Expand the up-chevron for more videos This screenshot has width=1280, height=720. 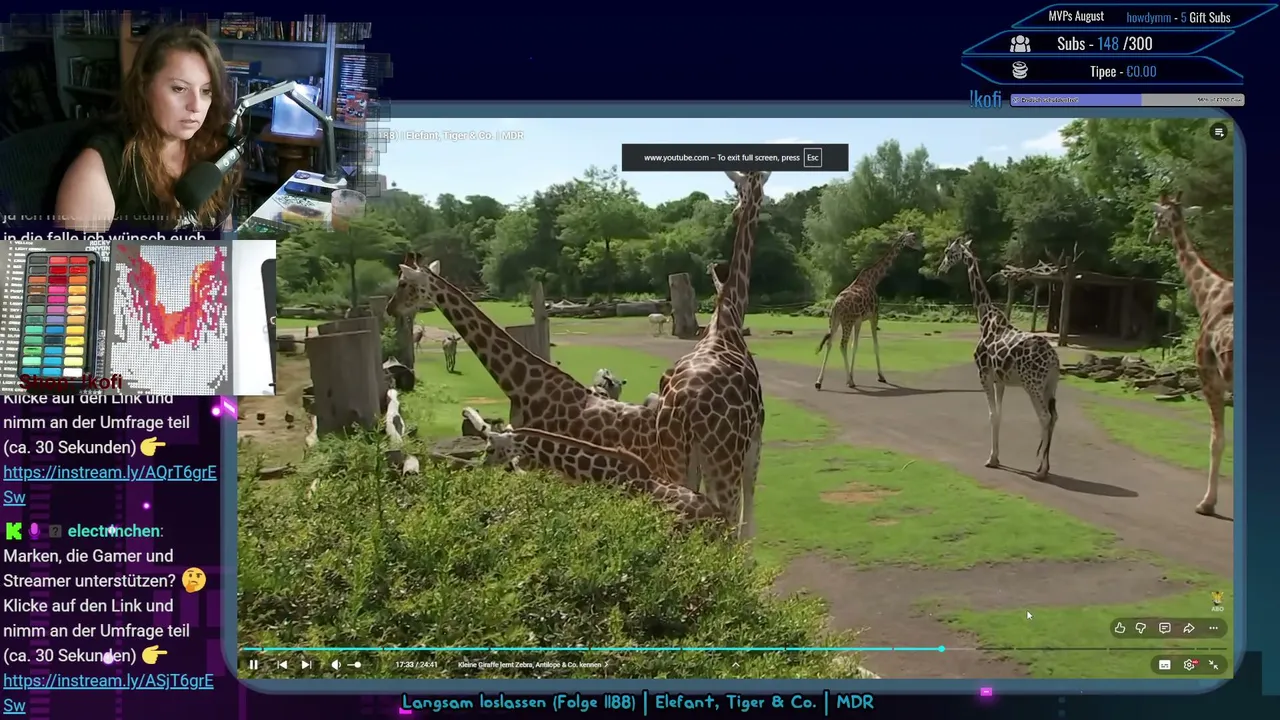[x=736, y=664]
